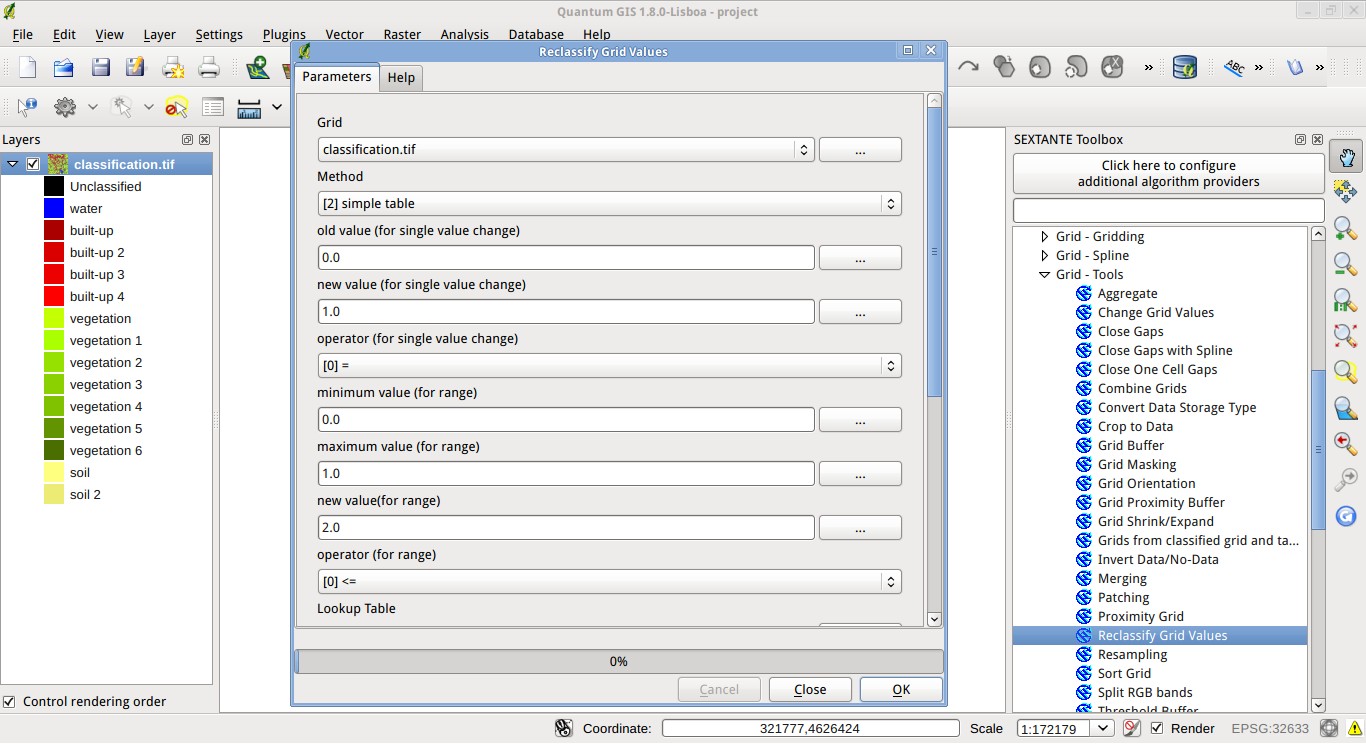Open the Raster menu
This screenshot has width=1366, height=744.
(402, 34)
